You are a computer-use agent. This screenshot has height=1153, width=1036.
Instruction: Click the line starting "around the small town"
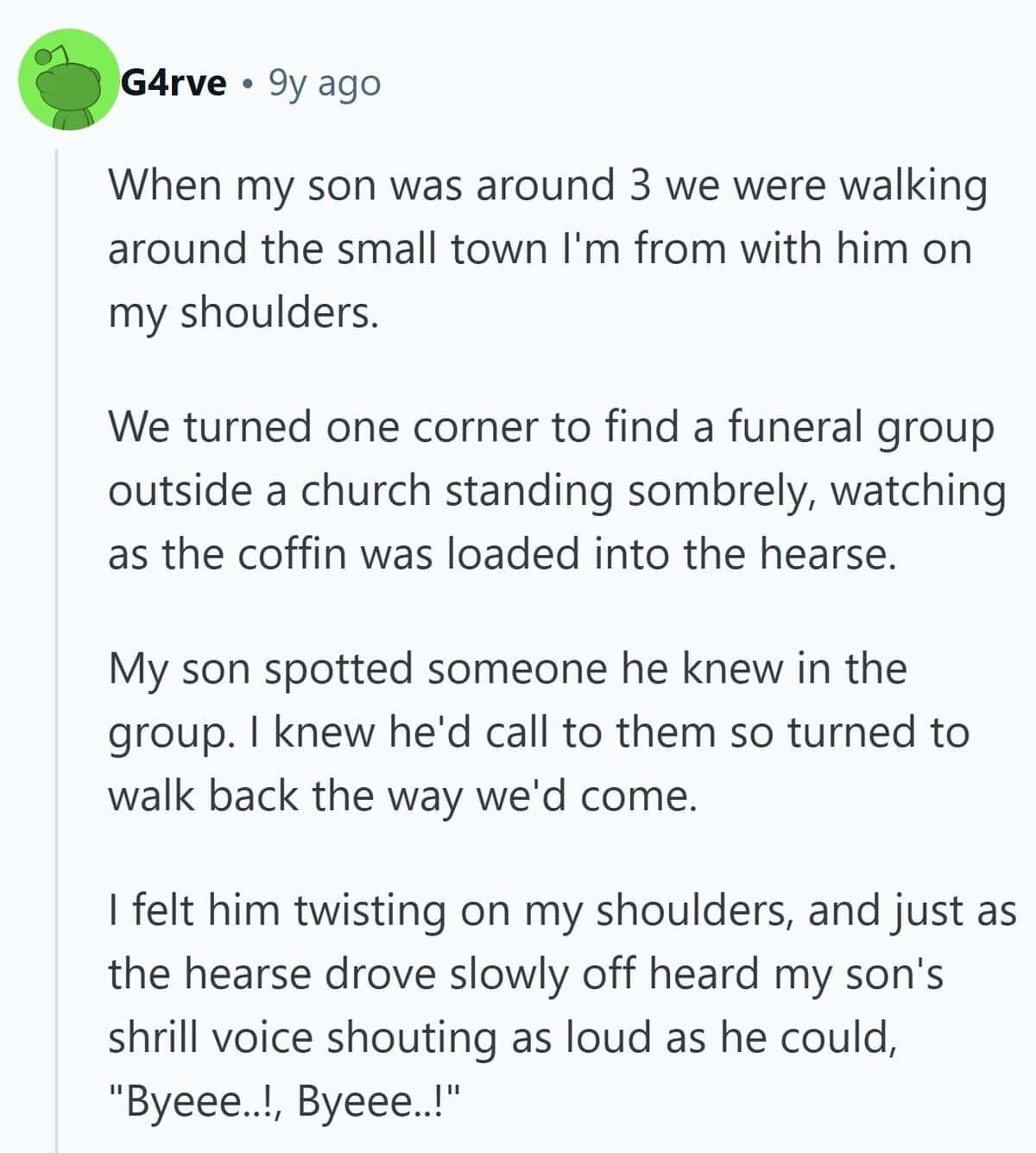[x=540, y=249]
